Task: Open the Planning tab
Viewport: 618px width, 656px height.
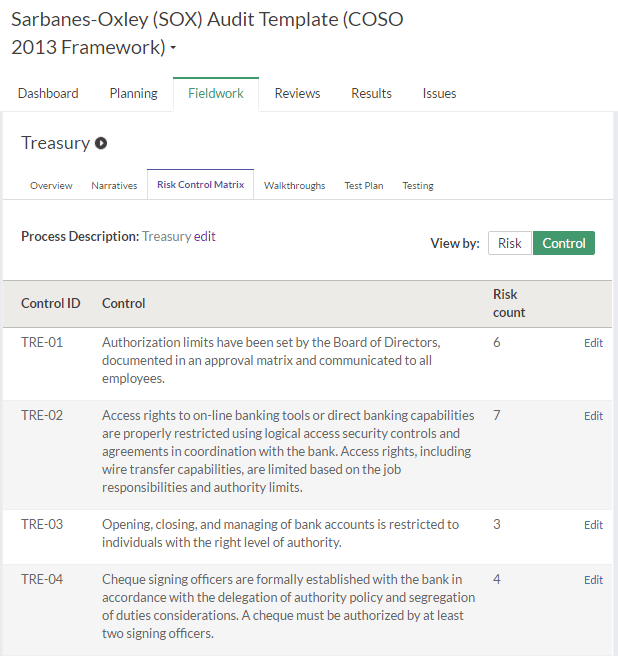Action: [133, 93]
